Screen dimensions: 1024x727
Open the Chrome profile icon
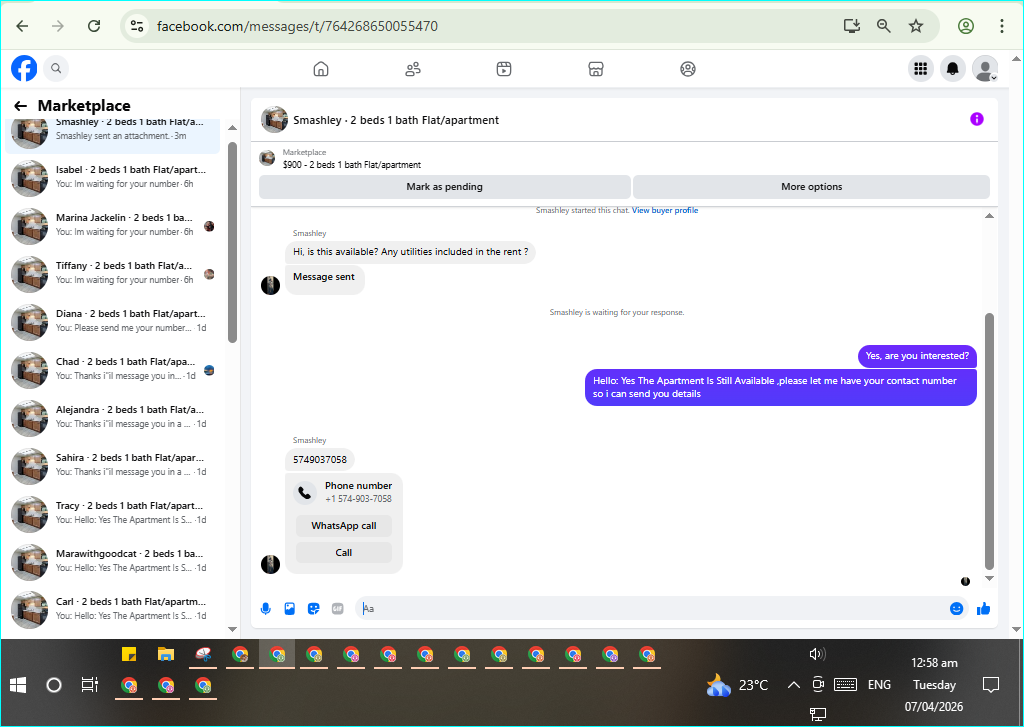tap(966, 26)
